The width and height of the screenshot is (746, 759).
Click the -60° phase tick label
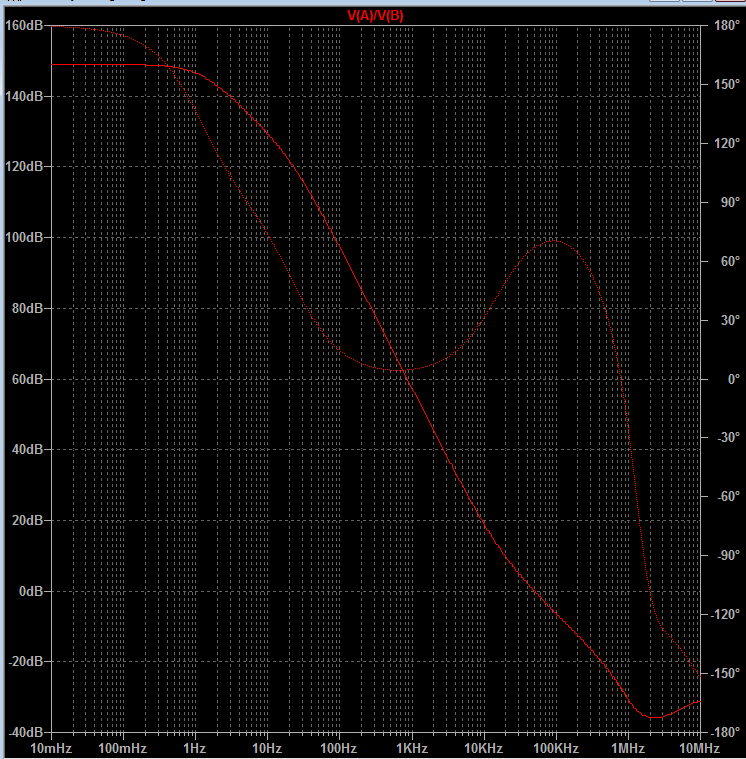pyautogui.click(x=728, y=496)
